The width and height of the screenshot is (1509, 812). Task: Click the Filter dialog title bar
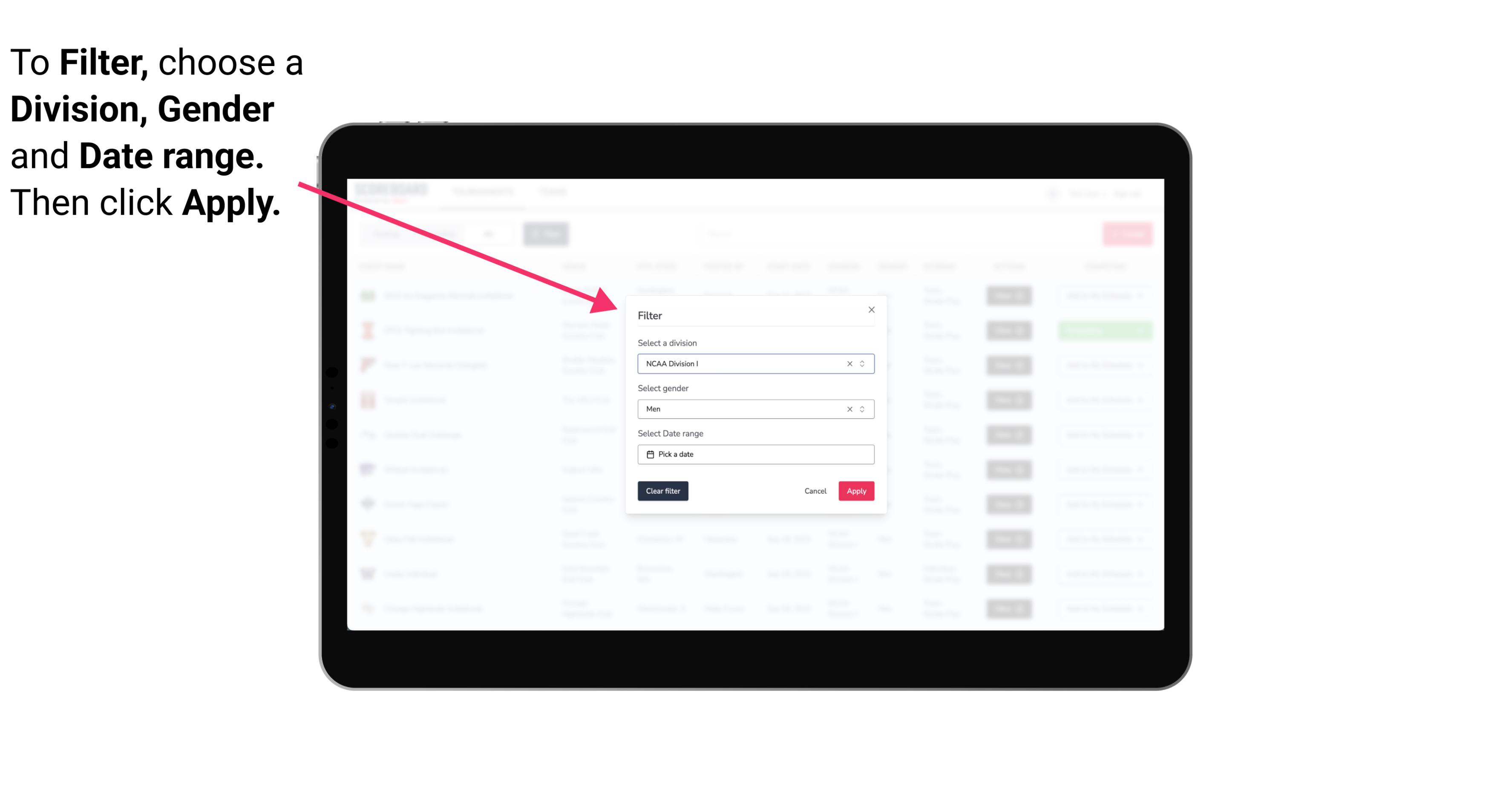754,315
